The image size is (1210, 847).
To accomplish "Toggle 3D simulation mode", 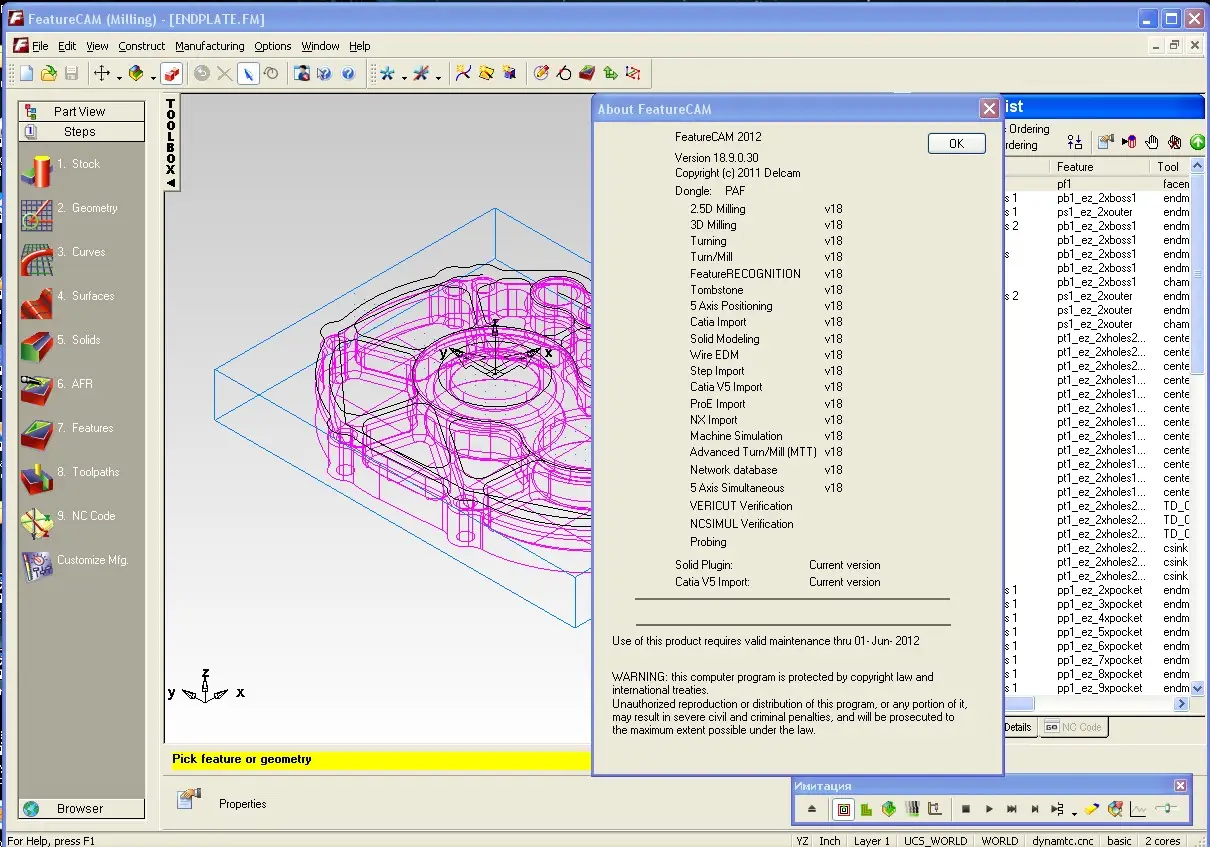I will [889, 809].
